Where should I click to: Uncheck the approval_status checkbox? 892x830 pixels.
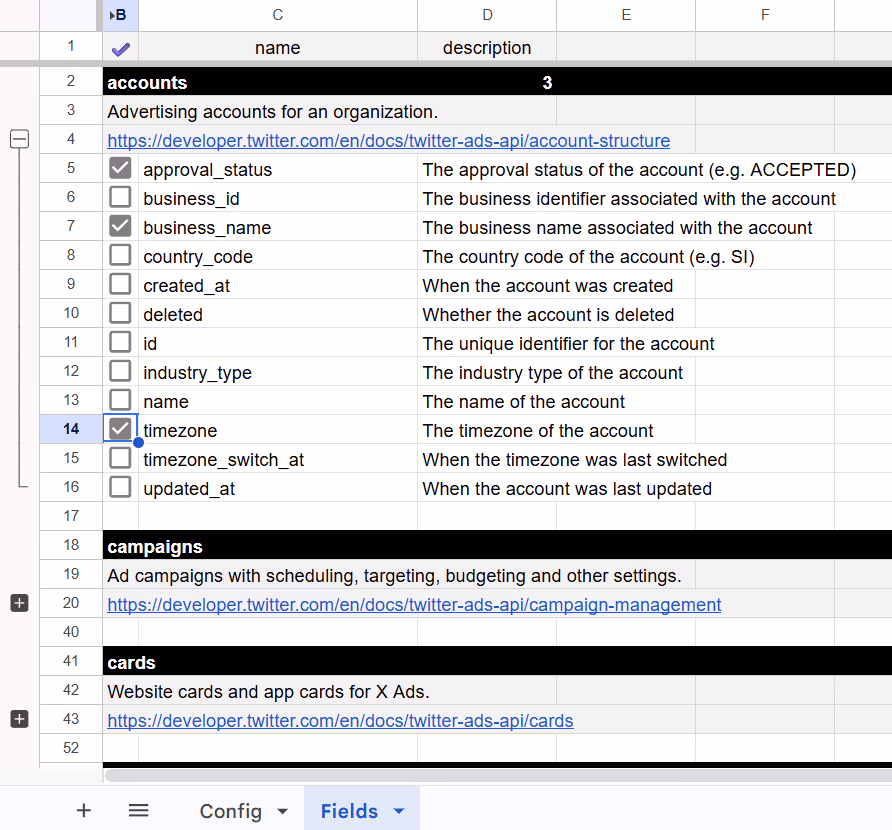click(119, 169)
